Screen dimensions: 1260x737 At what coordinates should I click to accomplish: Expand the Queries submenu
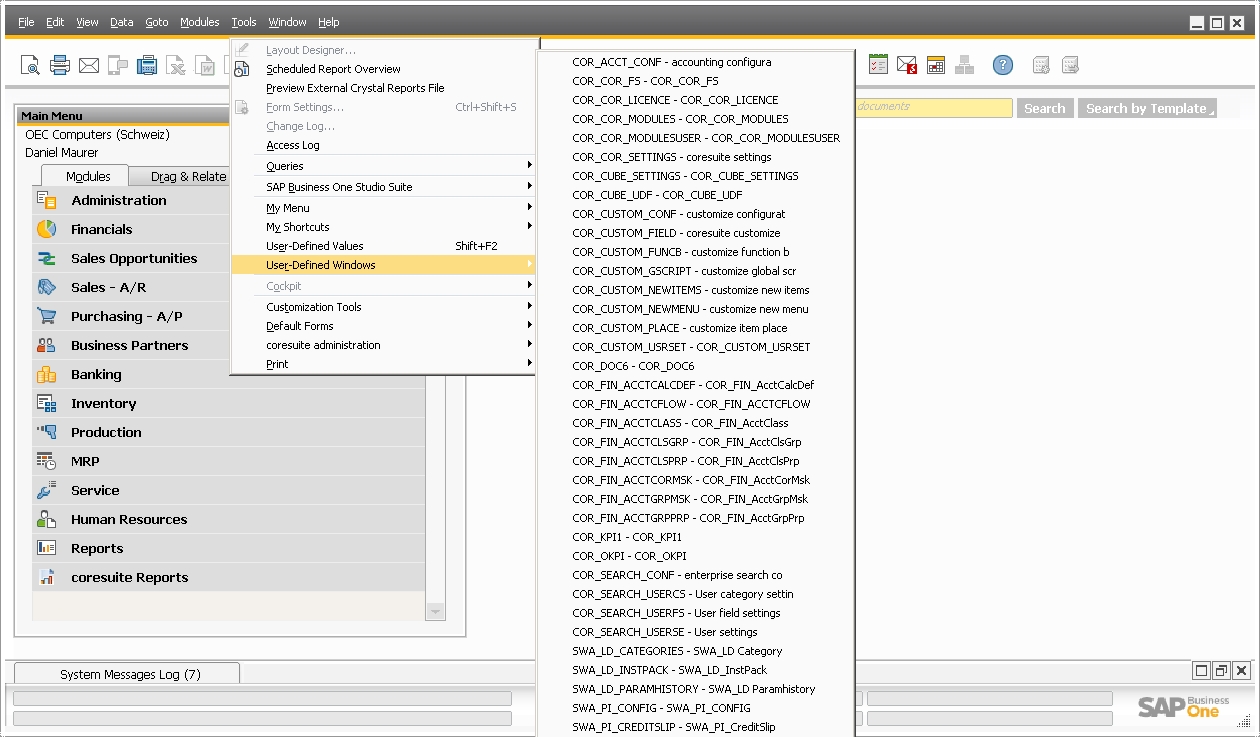coord(384,166)
